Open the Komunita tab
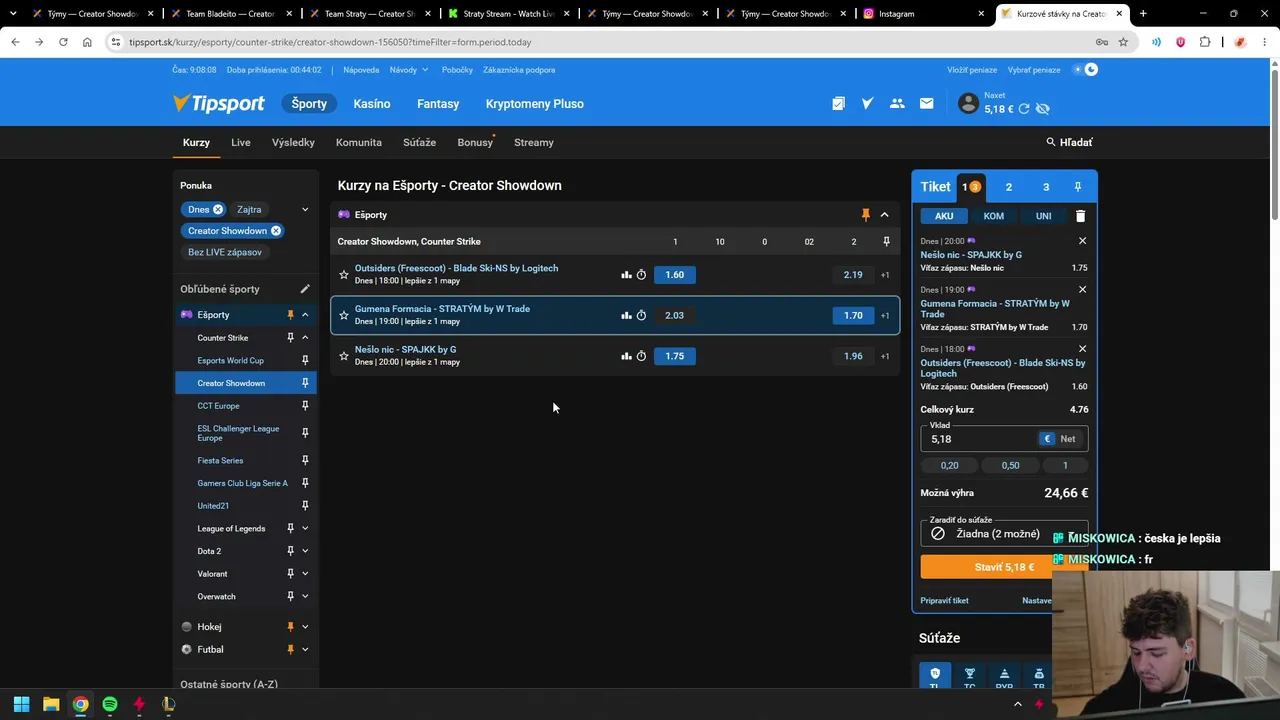Screen dimensions: 1280x720 pos(359,142)
